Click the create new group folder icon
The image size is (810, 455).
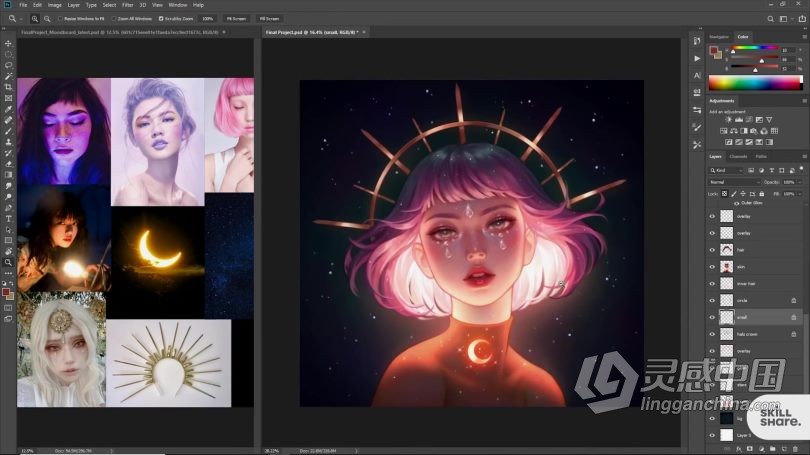[x=772, y=449]
